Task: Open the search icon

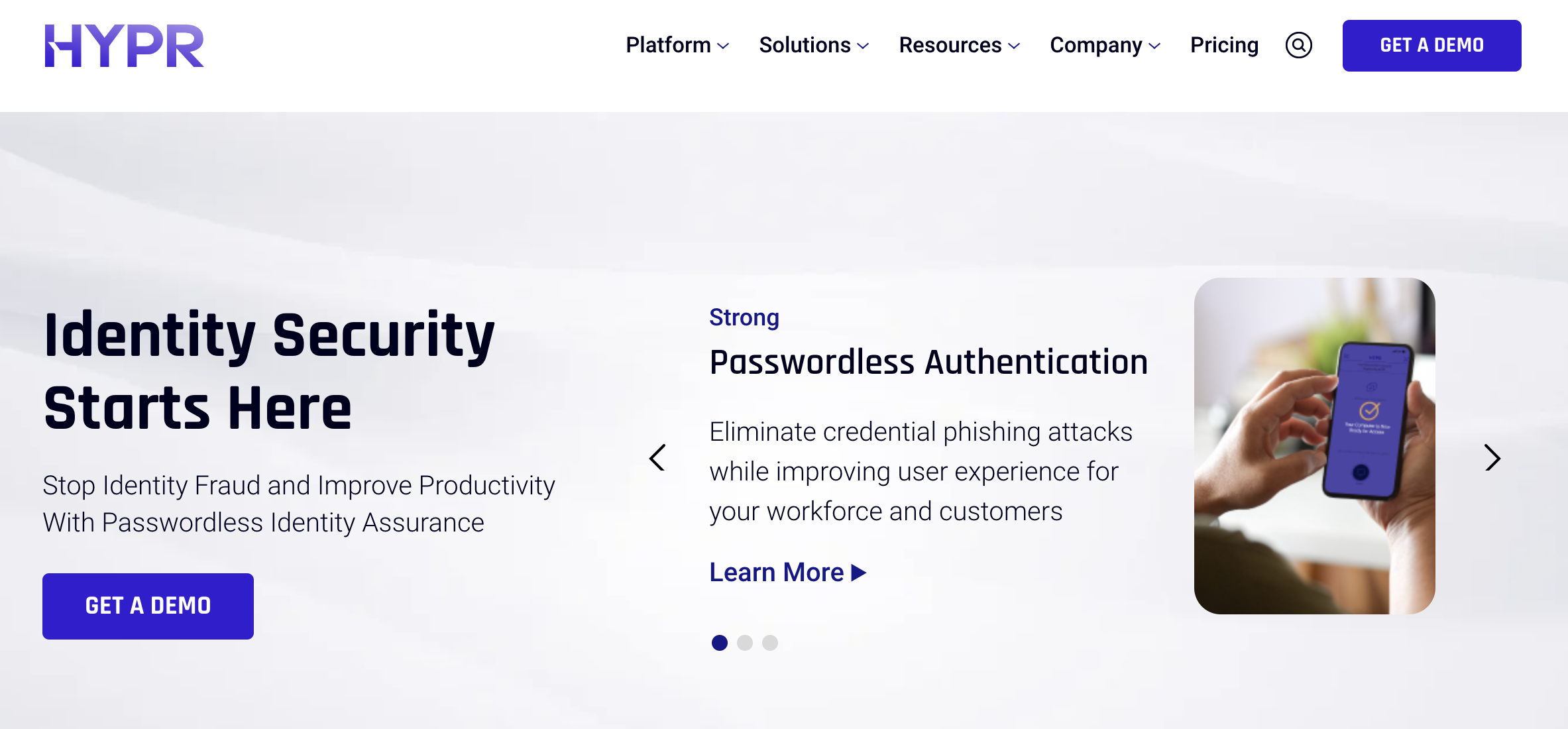Action: click(x=1299, y=45)
